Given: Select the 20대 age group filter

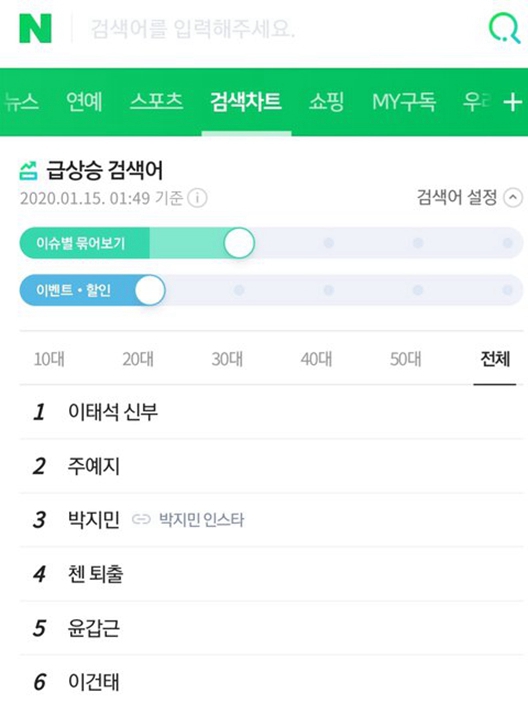Looking at the screenshot, I should click(138, 359).
